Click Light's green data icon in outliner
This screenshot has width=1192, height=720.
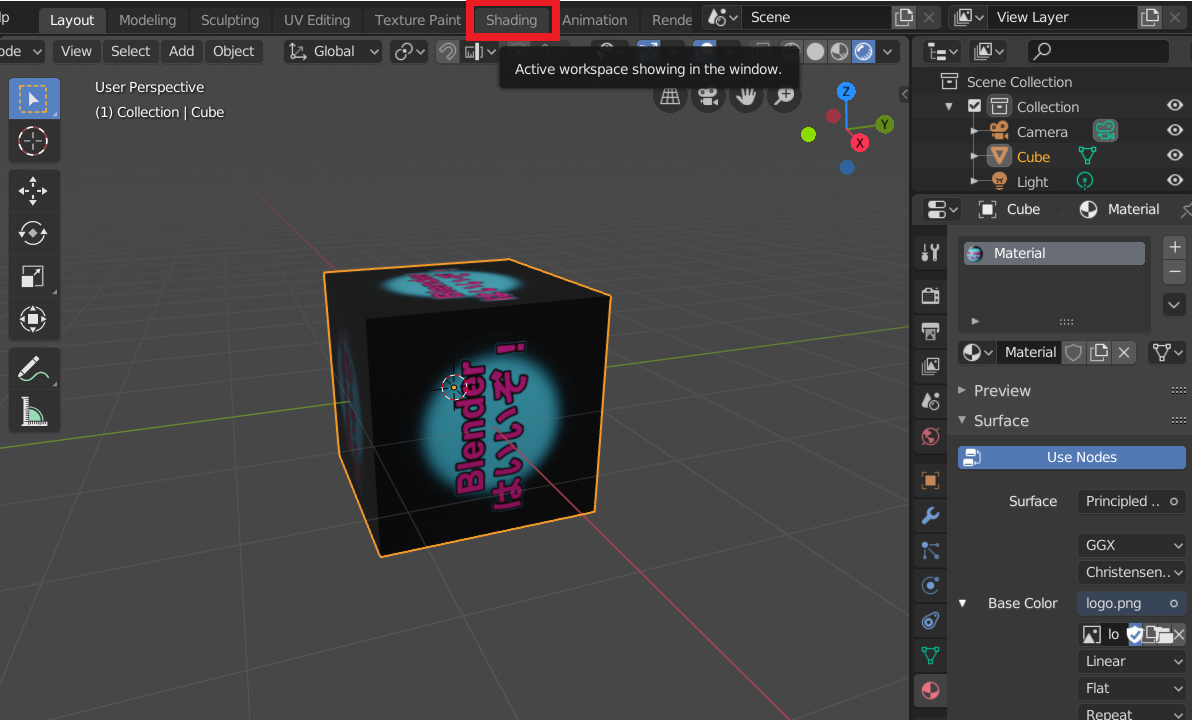point(1085,181)
